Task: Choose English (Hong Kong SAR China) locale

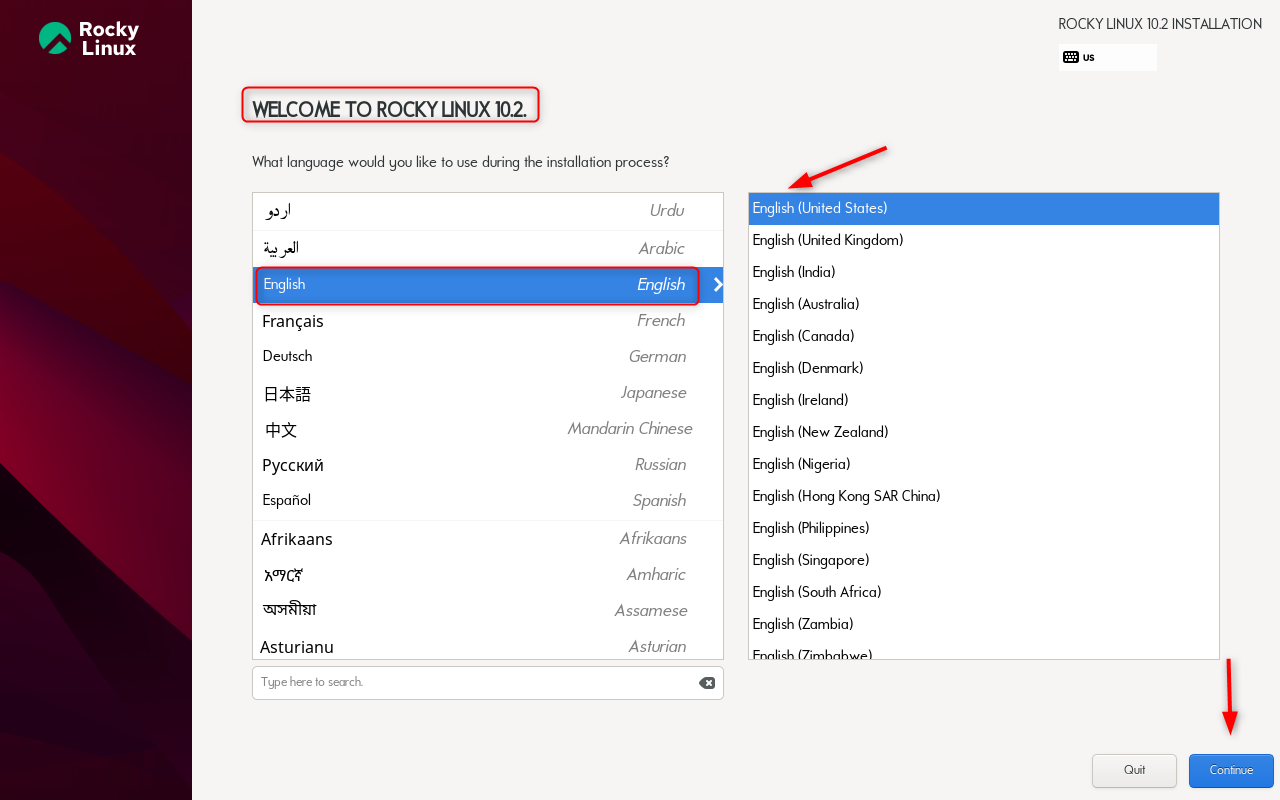Action: pos(984,496)
